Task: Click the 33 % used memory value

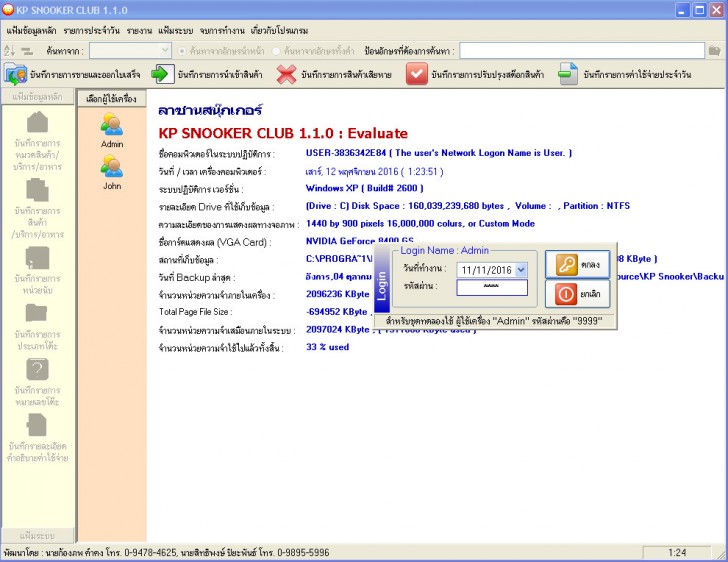Action: 327,347
